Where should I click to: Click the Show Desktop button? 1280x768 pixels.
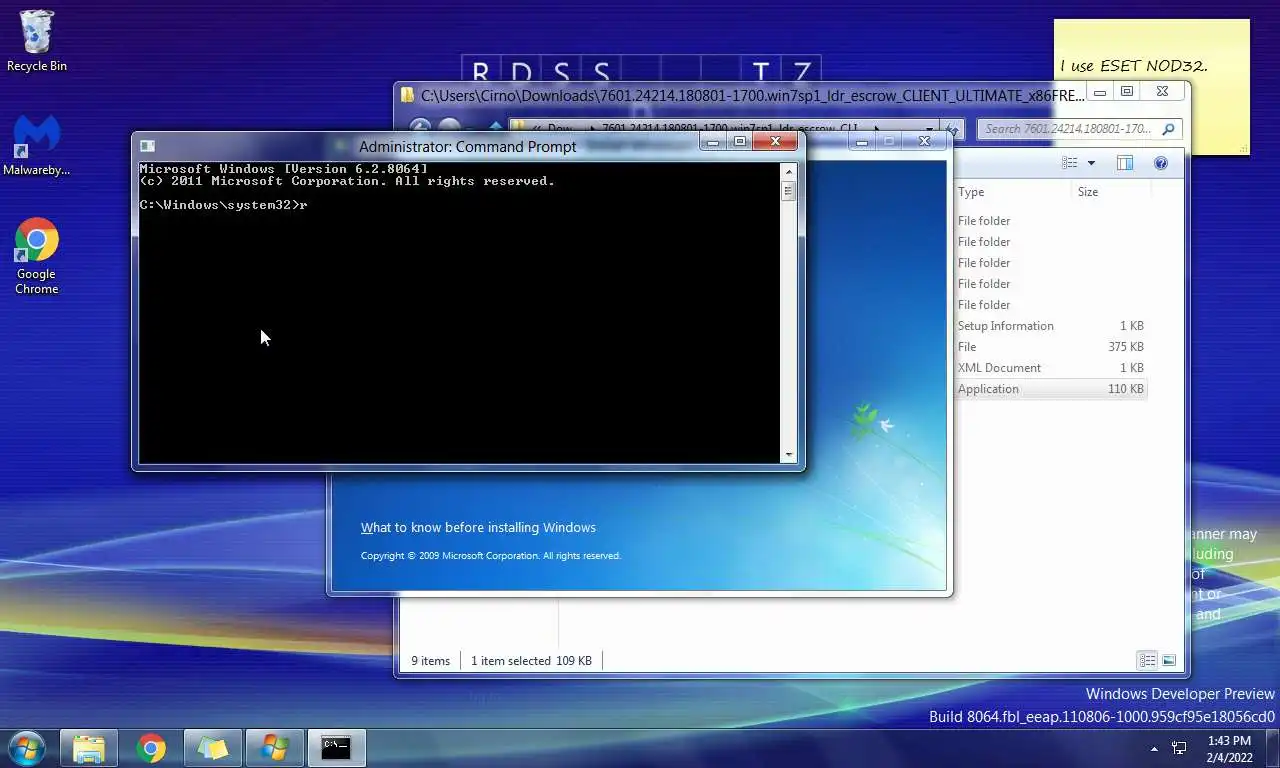[x=1273, y=748]
